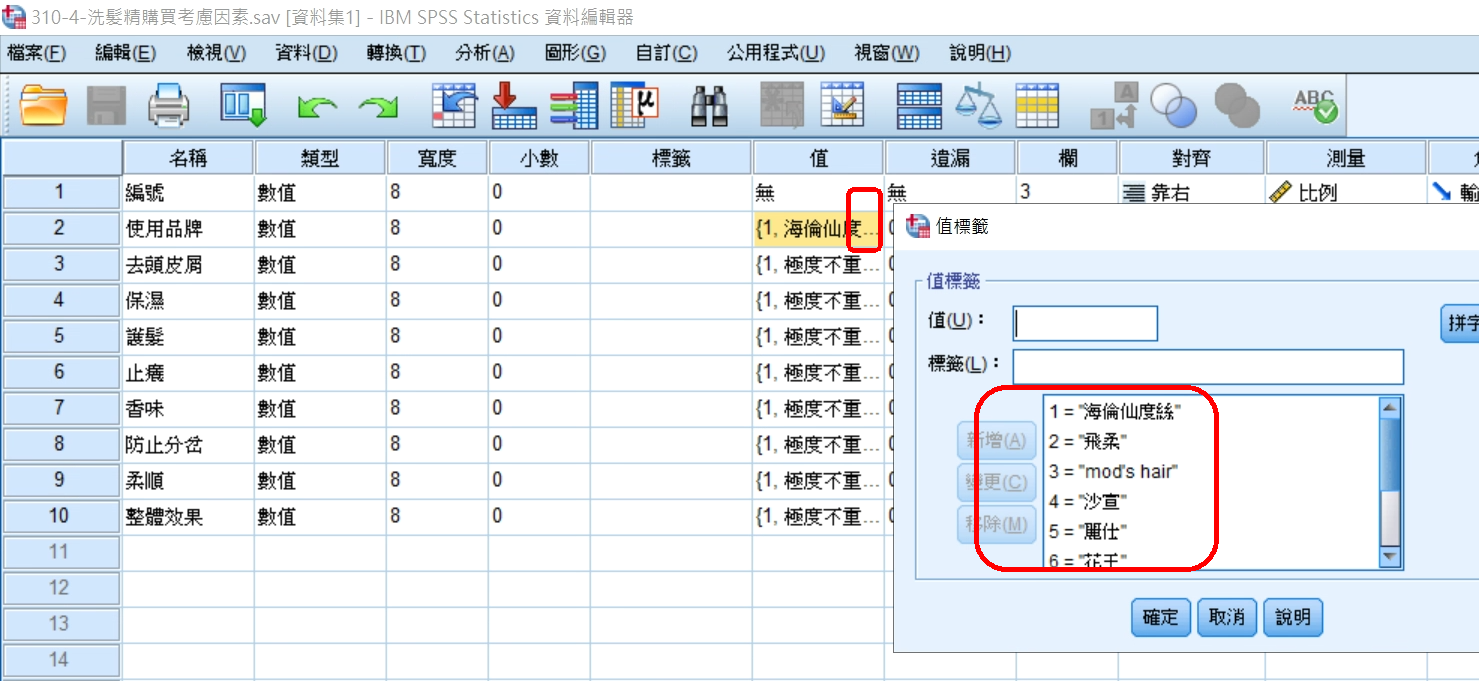Click the Weight cases balance scale icon
The height and width of the screenshot is (681, 1479).
click(x=977, y=105)
